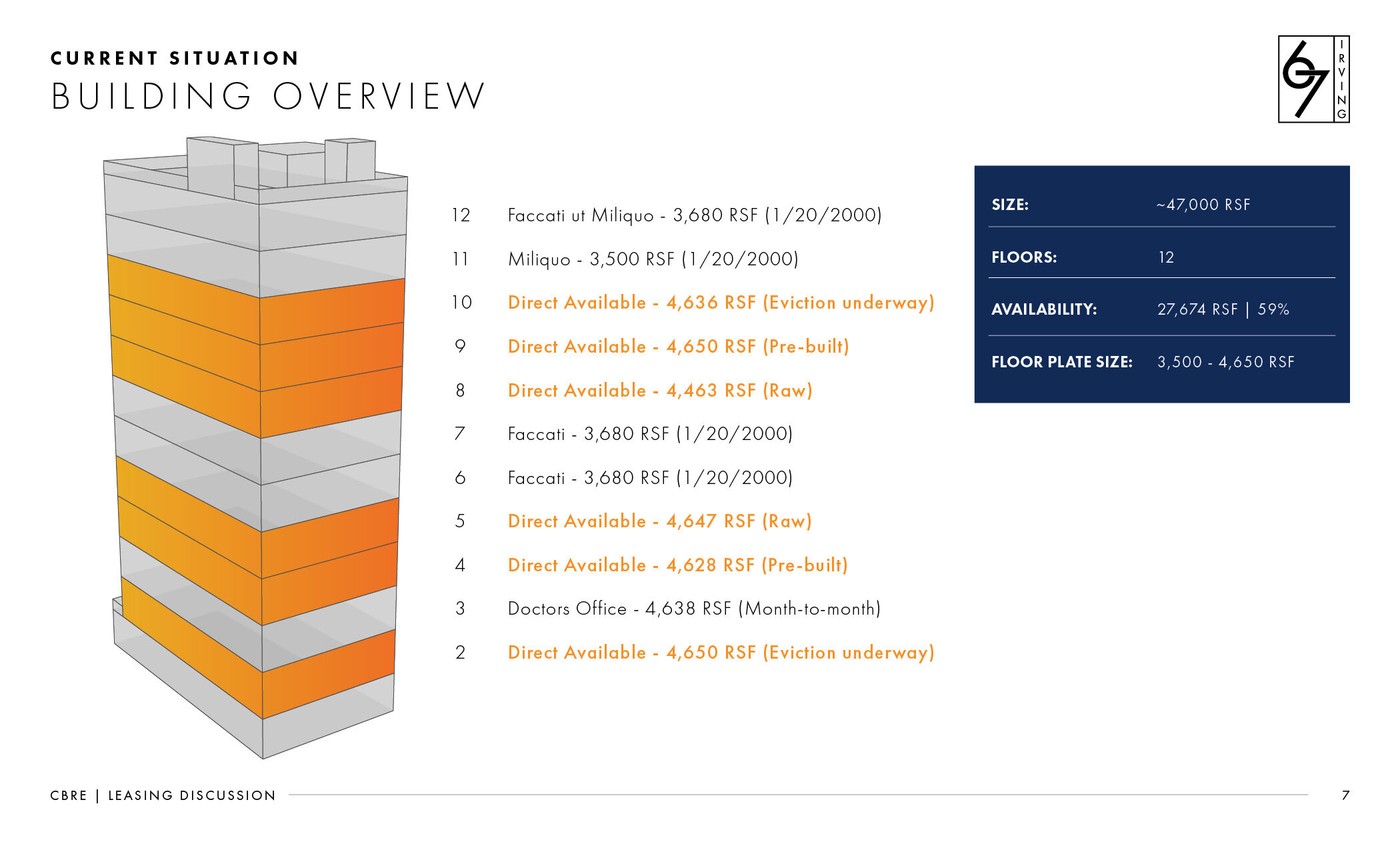Click the '3,500 - 4,650 RSF' value
1400x850 pixels.
point(1226,362)
